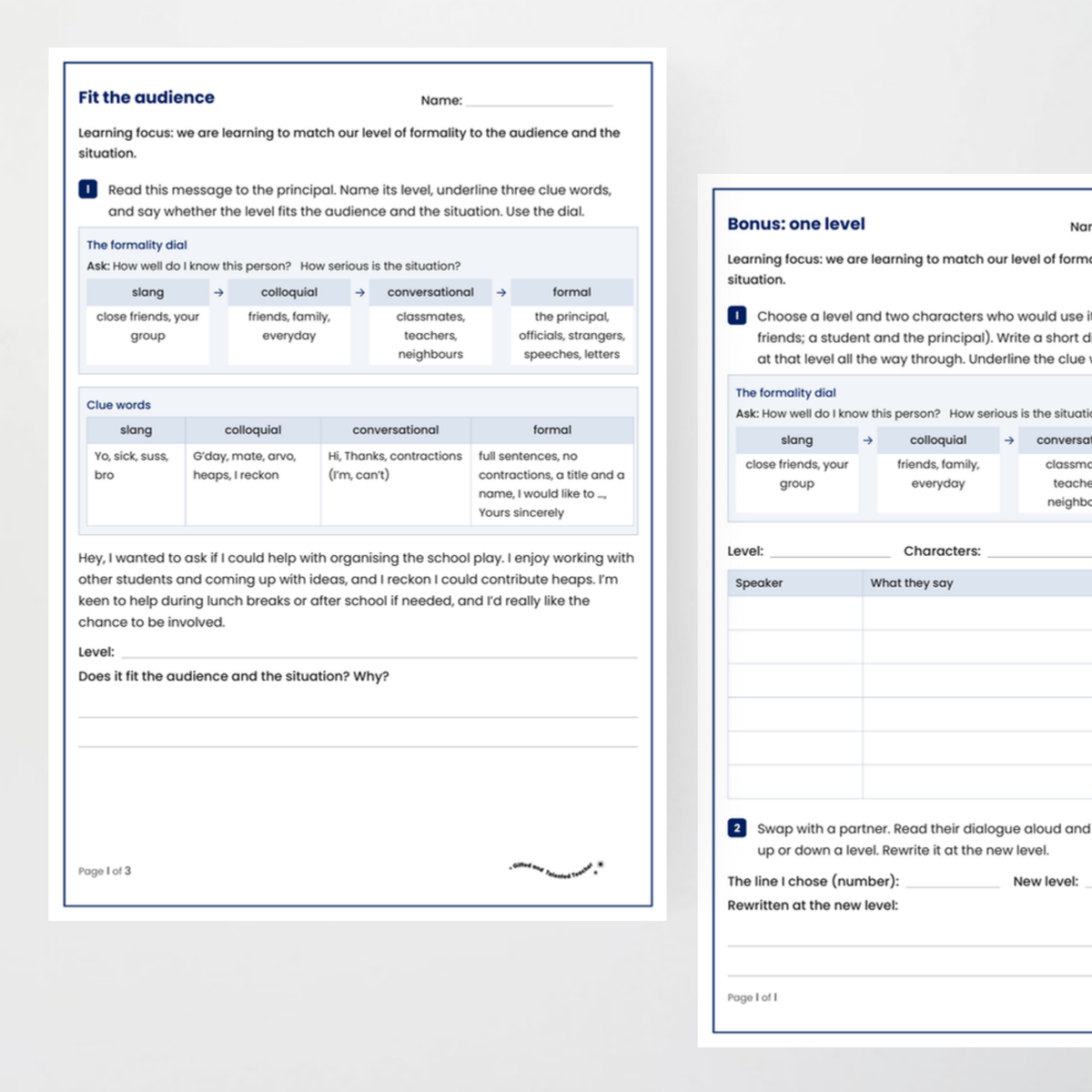Click the step 1 badge on Bonus page
Image resolution: width=1092 pixels, height=1092 pixels.
click(x=737, y=316)
